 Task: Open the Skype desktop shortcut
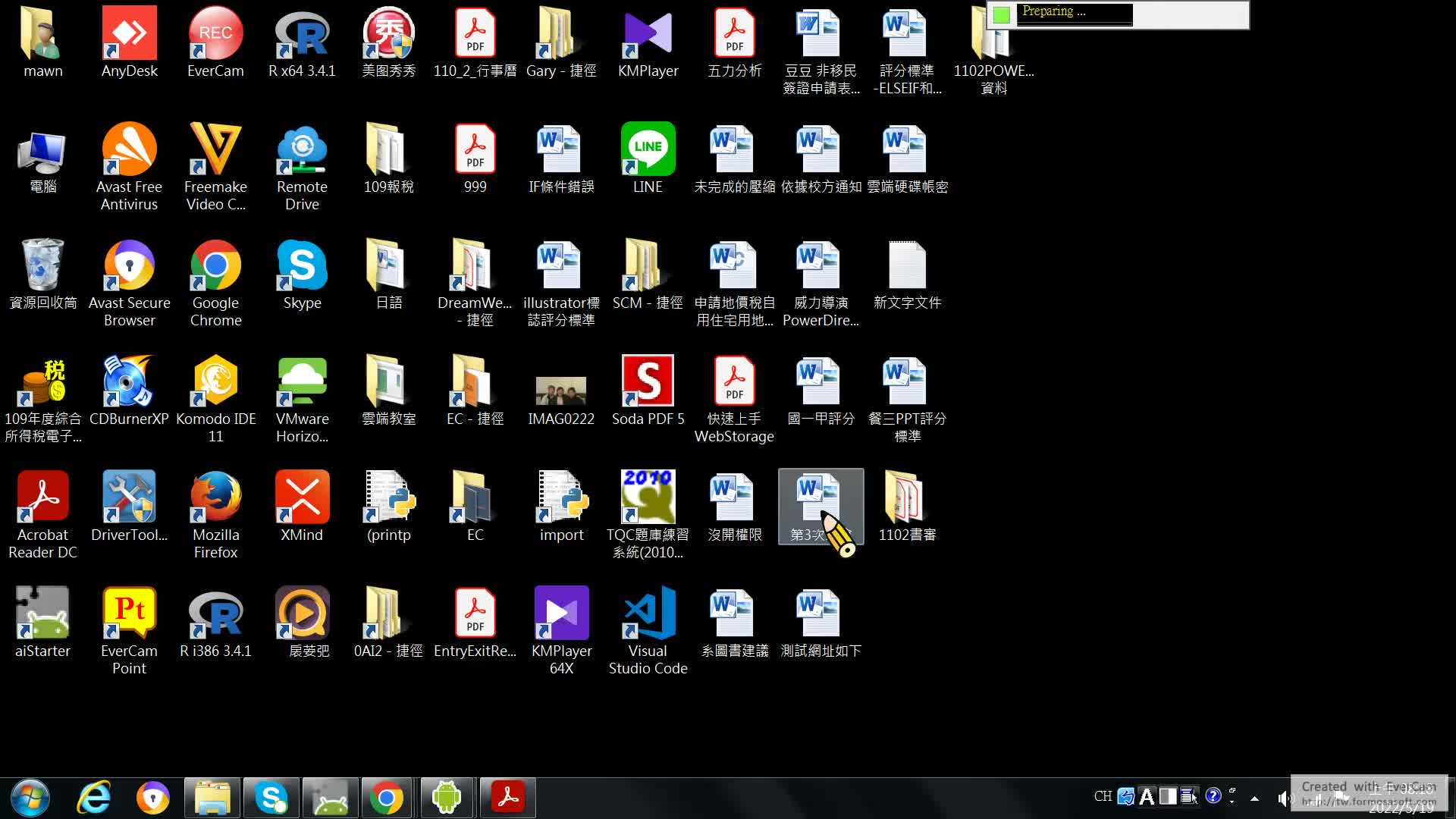[x=302, y=275]
